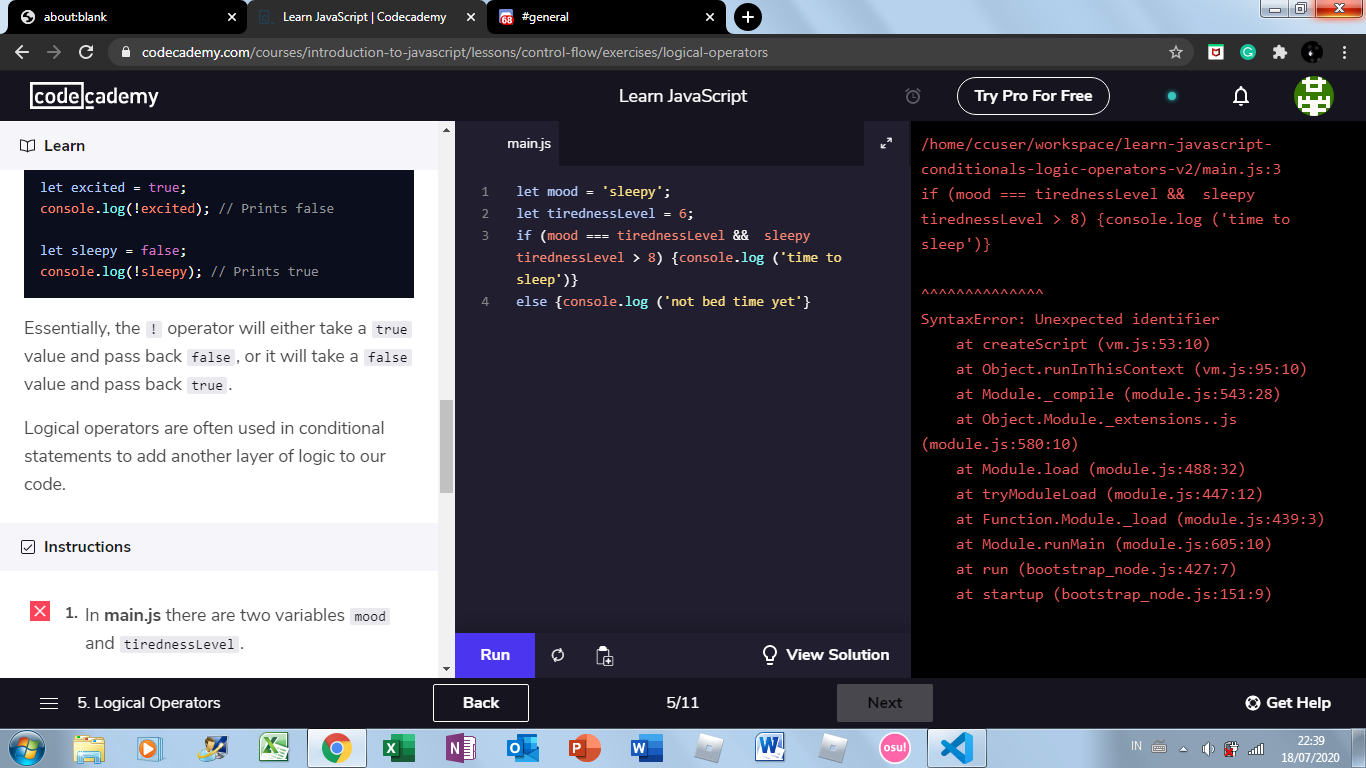This screenshot has width=1366, height=768.
Task: Open the Grammarly extension icon
Action: click(x=1248, y=52)
